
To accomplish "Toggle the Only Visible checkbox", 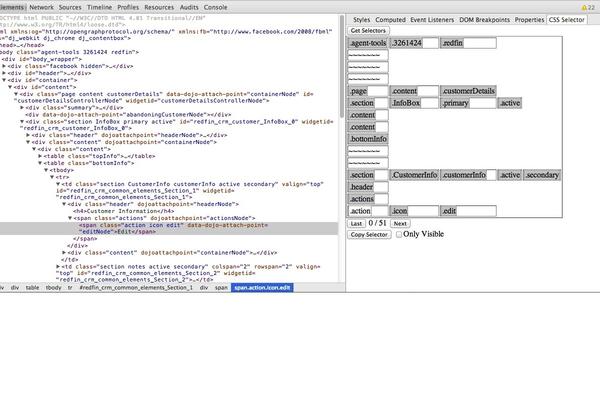I will click(399, 234).
